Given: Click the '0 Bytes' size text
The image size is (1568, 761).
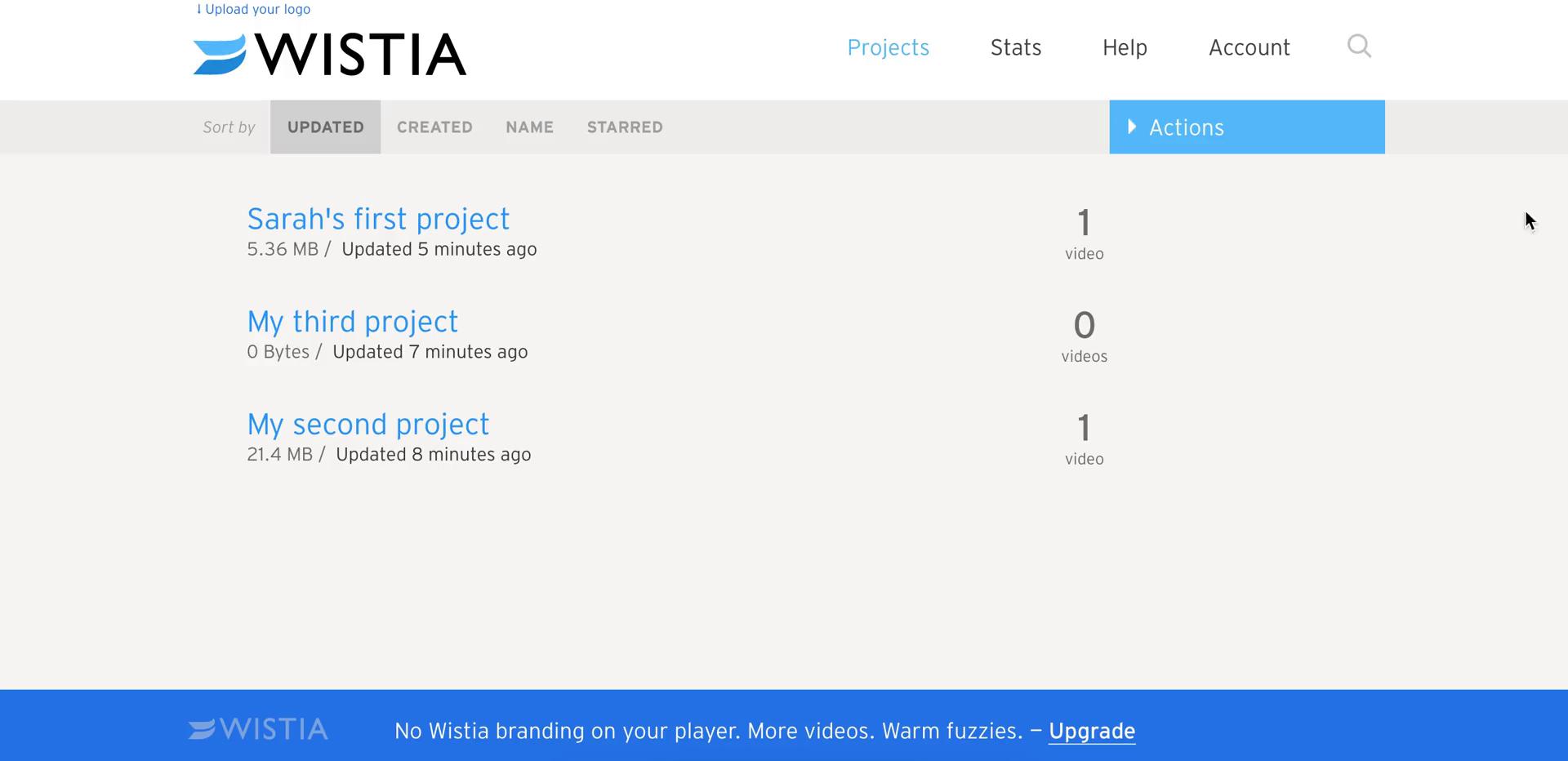Looking at the screenshot, I should [278, 352].
